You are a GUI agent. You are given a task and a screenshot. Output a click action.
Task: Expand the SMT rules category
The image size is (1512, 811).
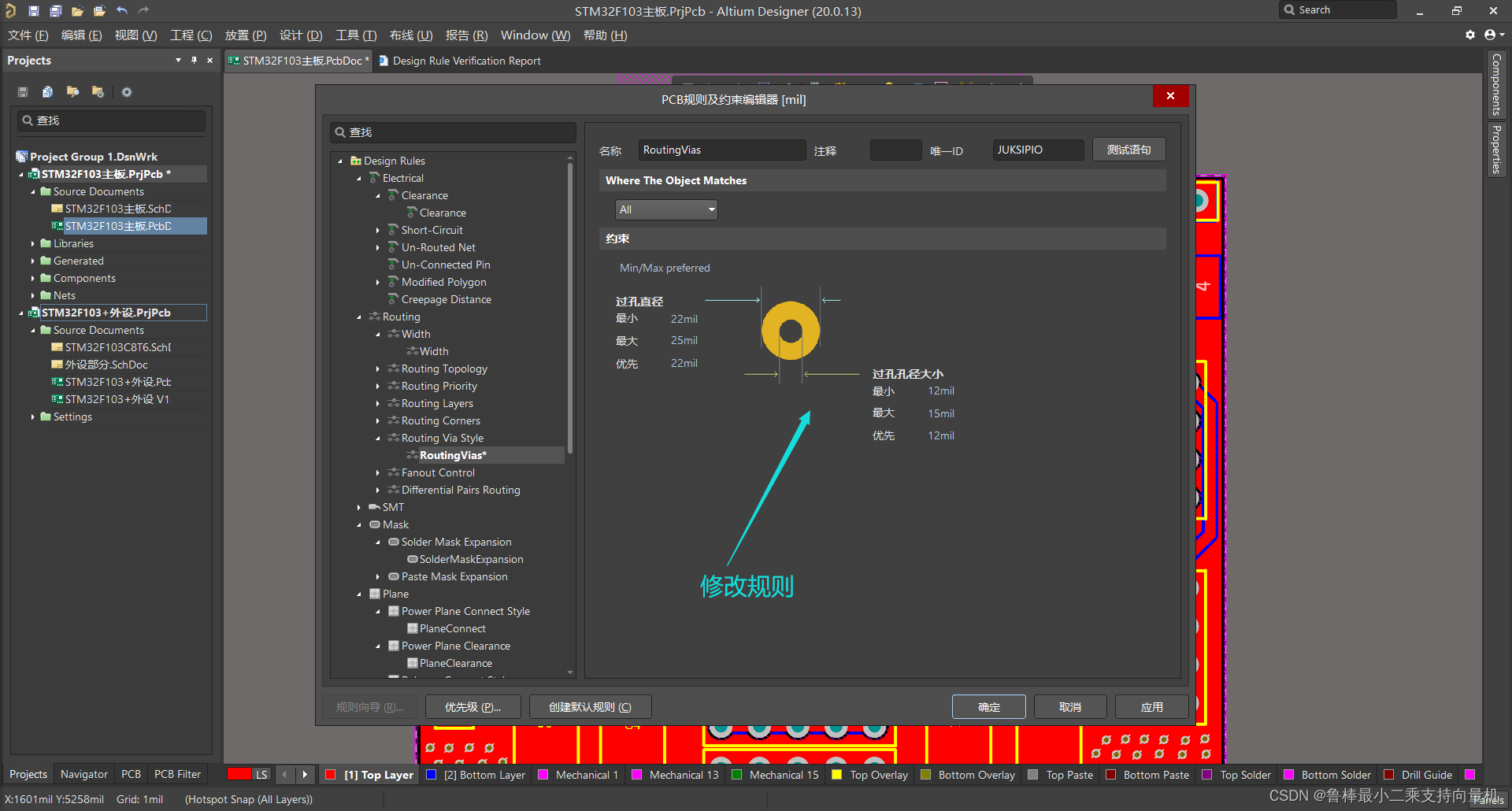coord(359,508)
